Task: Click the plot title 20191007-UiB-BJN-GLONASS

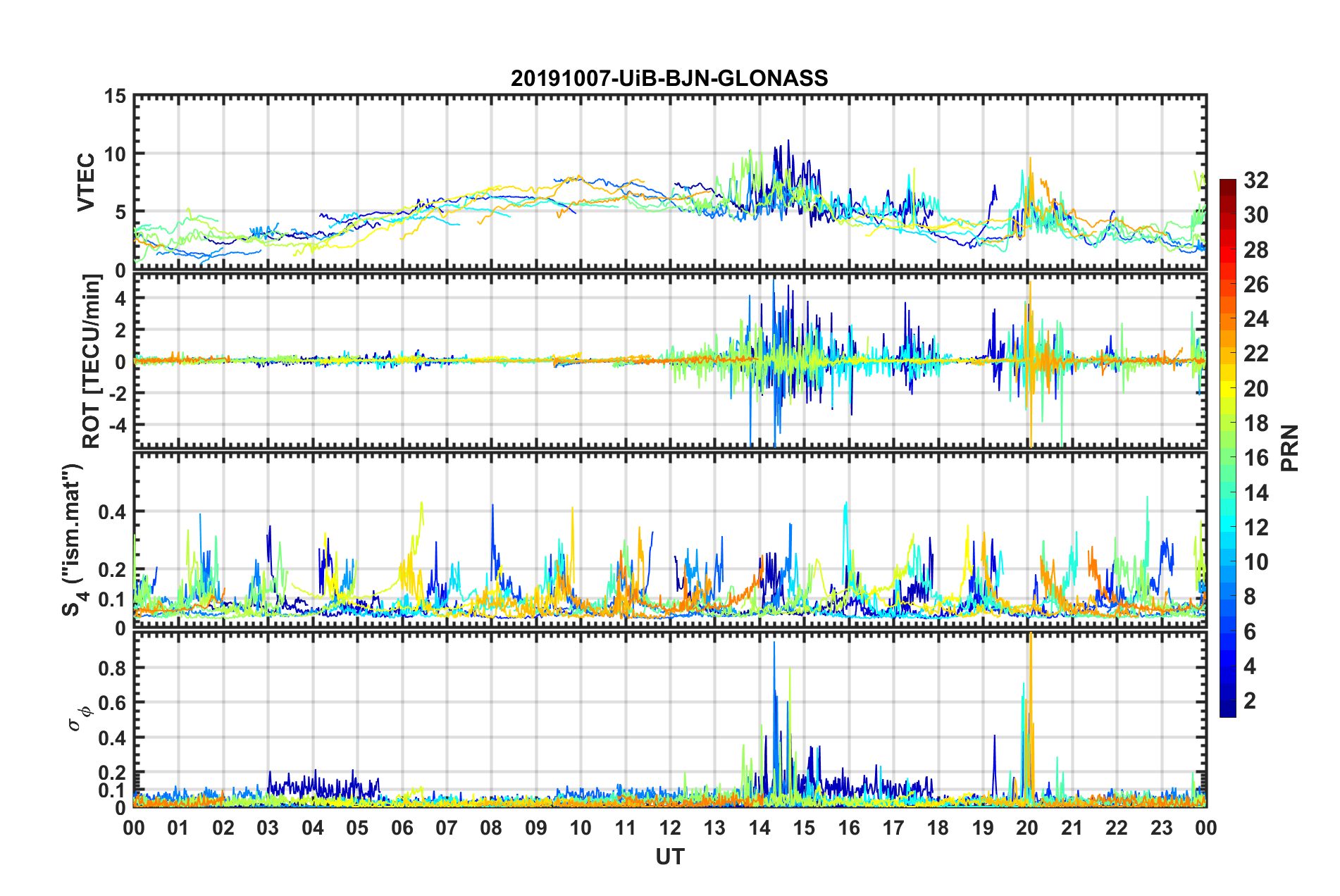Action: [x=669, y=78]
